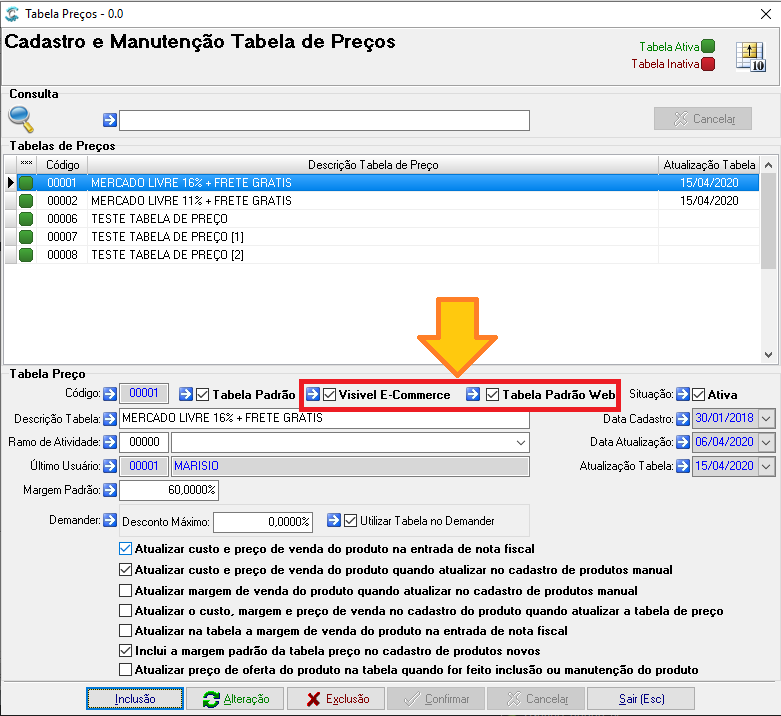Click the Desconto Máximo field
This screenshot has height=716, width=781.
(x=263, y=522)
